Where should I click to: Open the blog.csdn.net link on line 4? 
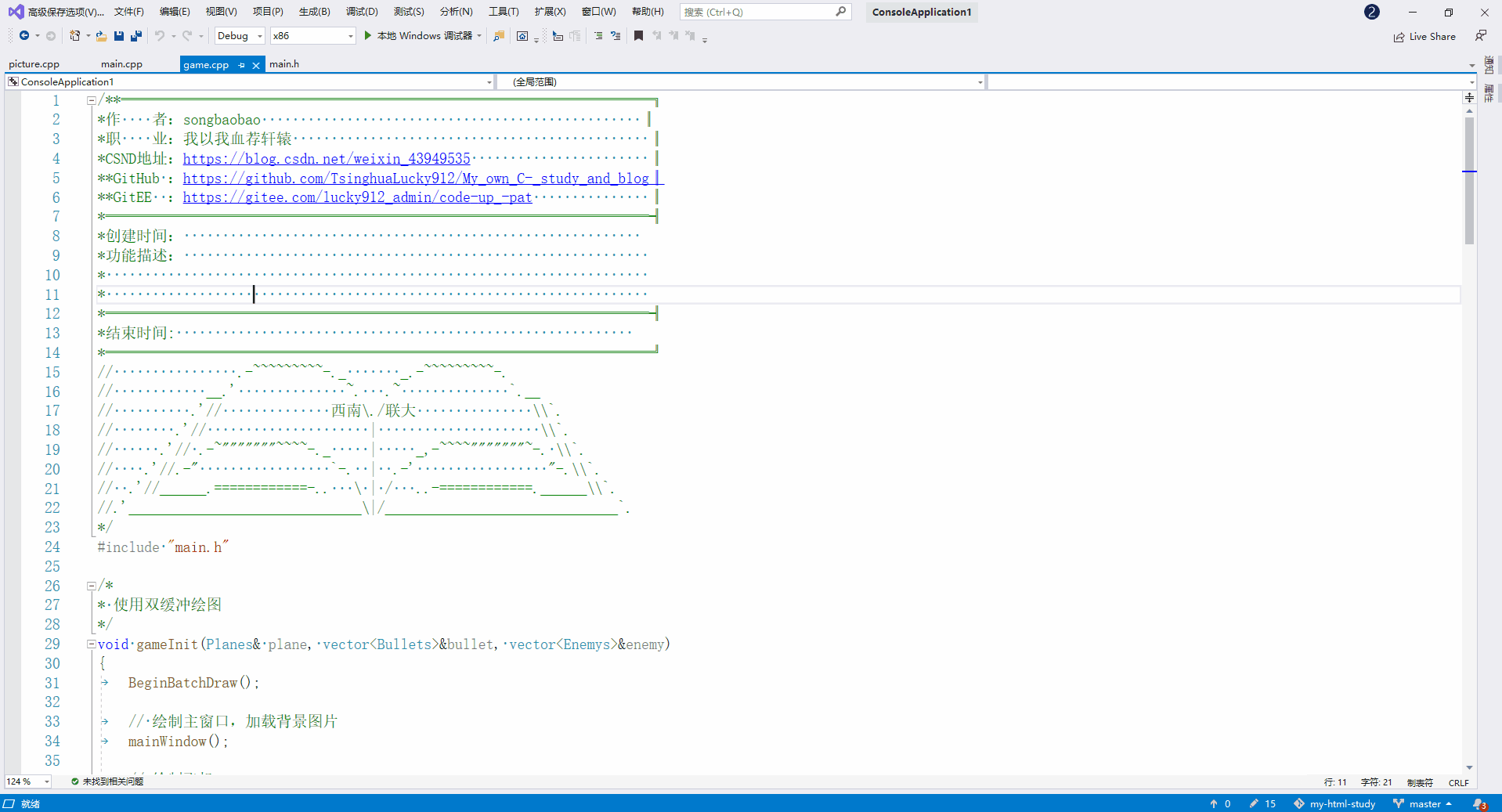327,159
